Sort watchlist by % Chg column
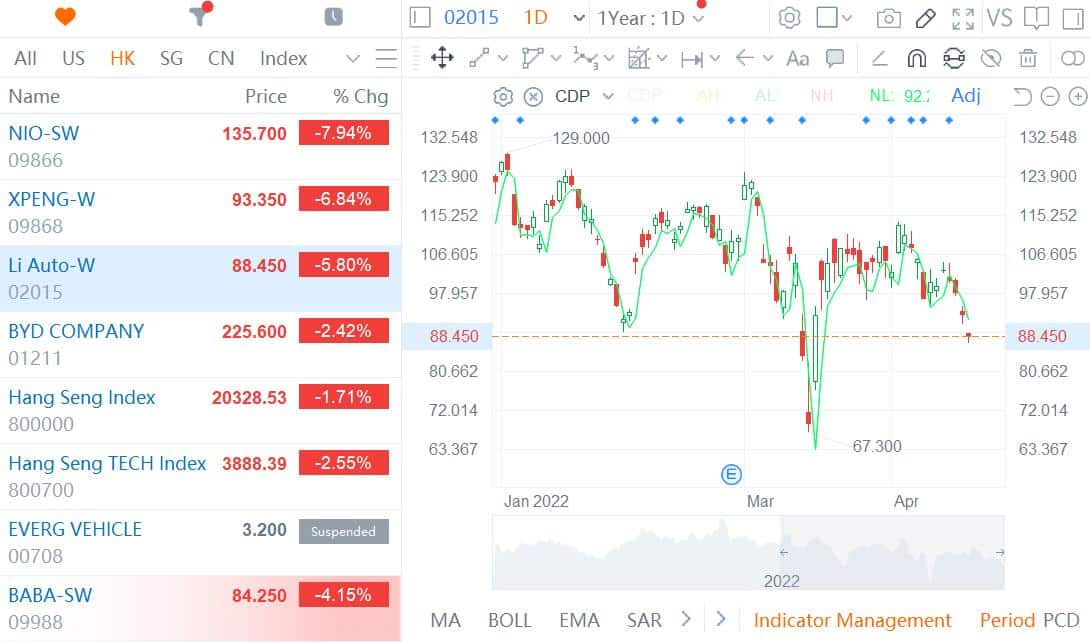The image size is (1090, 642). pyautogui.click(x=360, y=96)
